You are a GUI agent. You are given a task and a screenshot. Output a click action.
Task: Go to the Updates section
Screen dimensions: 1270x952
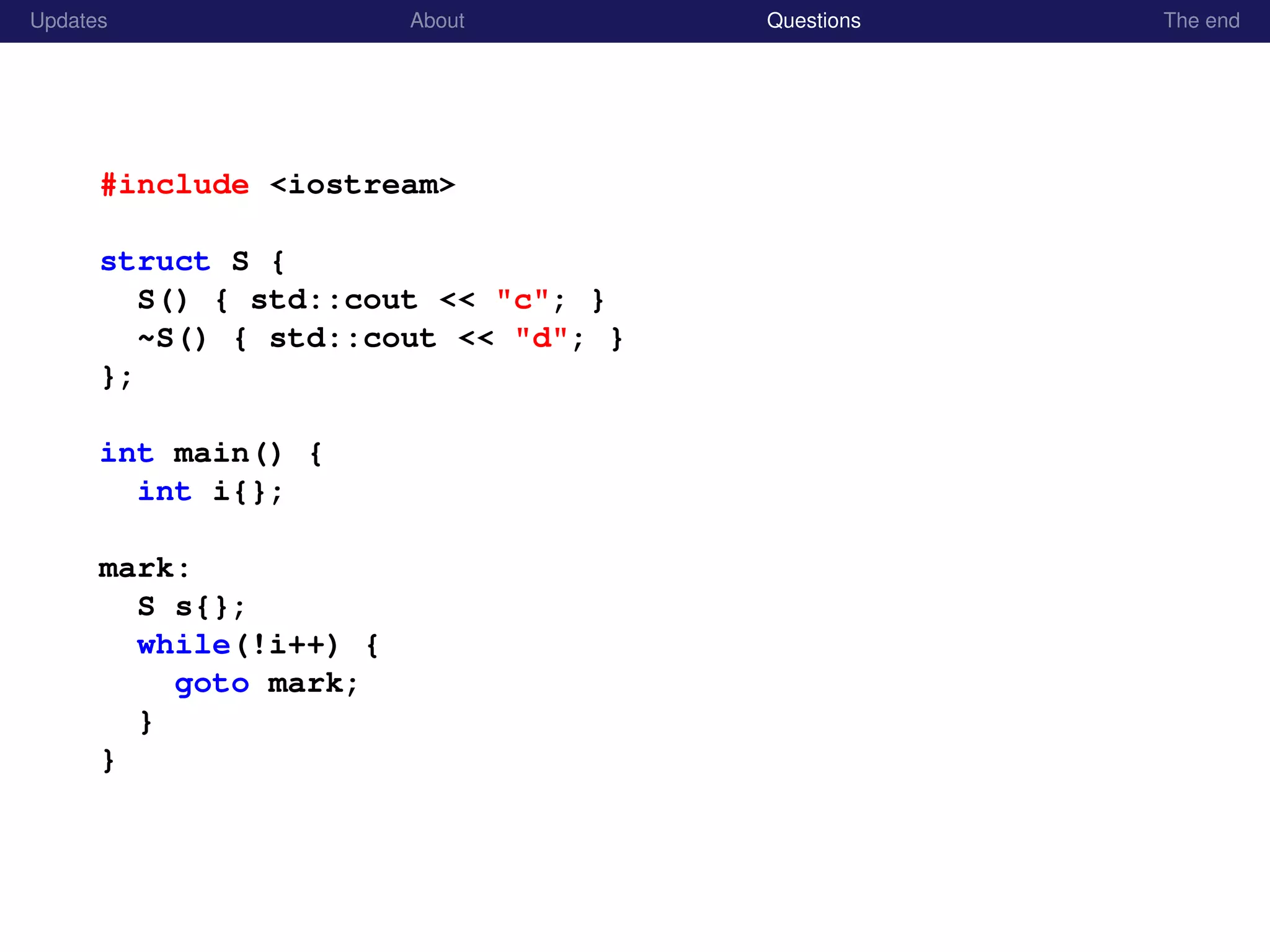(68, 20)
